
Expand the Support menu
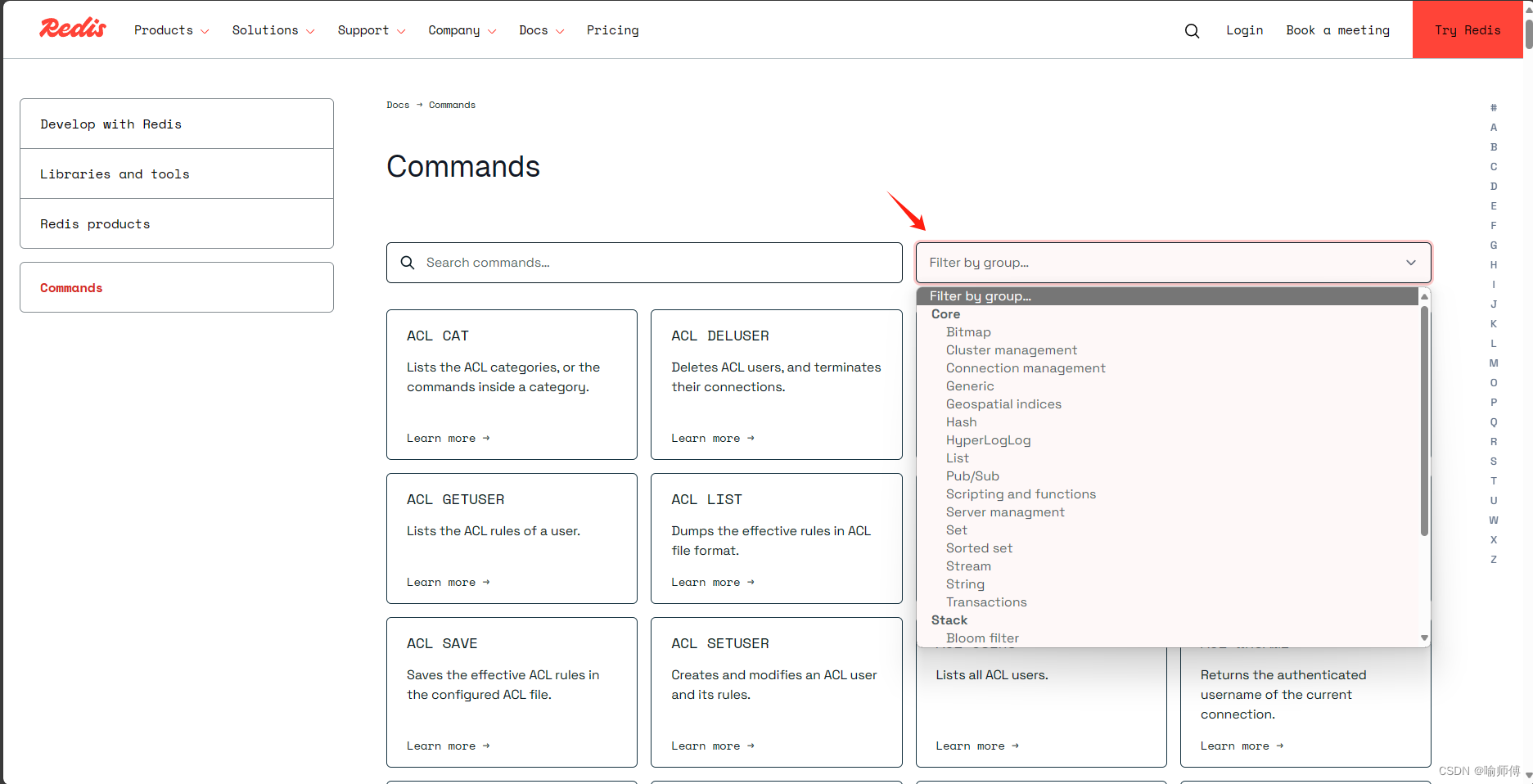click(371, 30)
